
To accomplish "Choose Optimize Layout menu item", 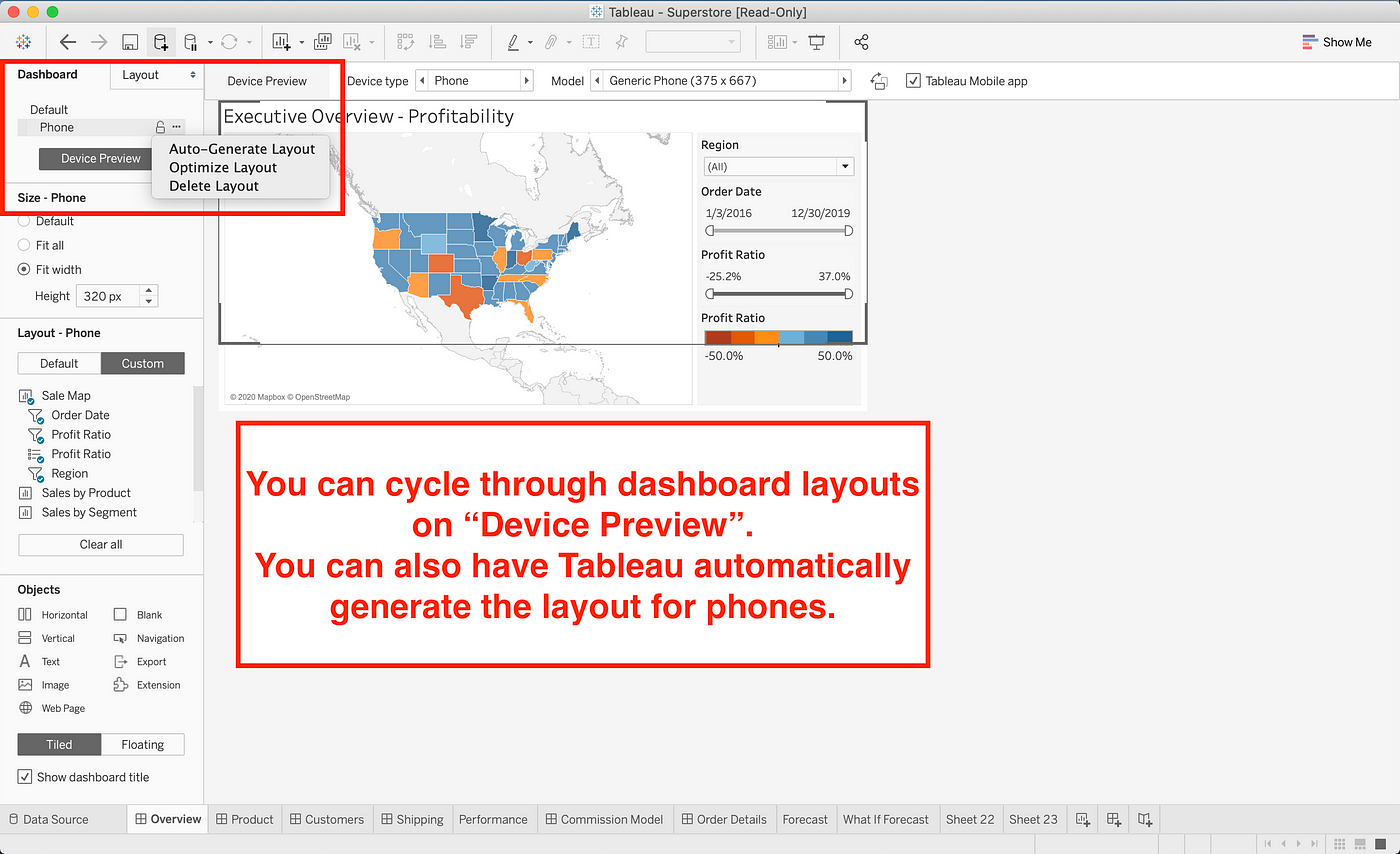I will (x=223, y=168).
